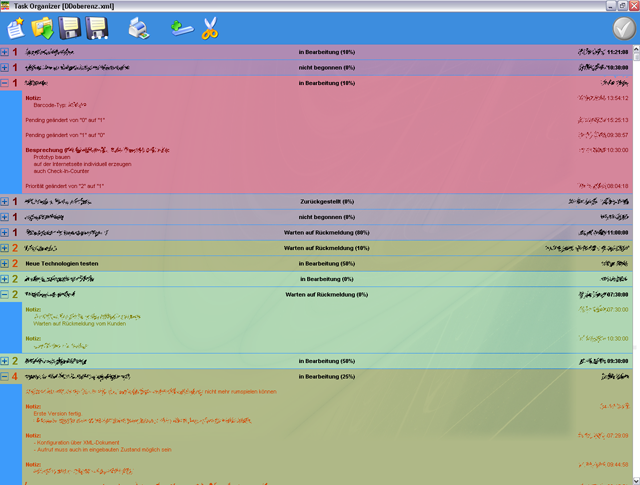Restore down the Task Organizer window

[622, 6]
